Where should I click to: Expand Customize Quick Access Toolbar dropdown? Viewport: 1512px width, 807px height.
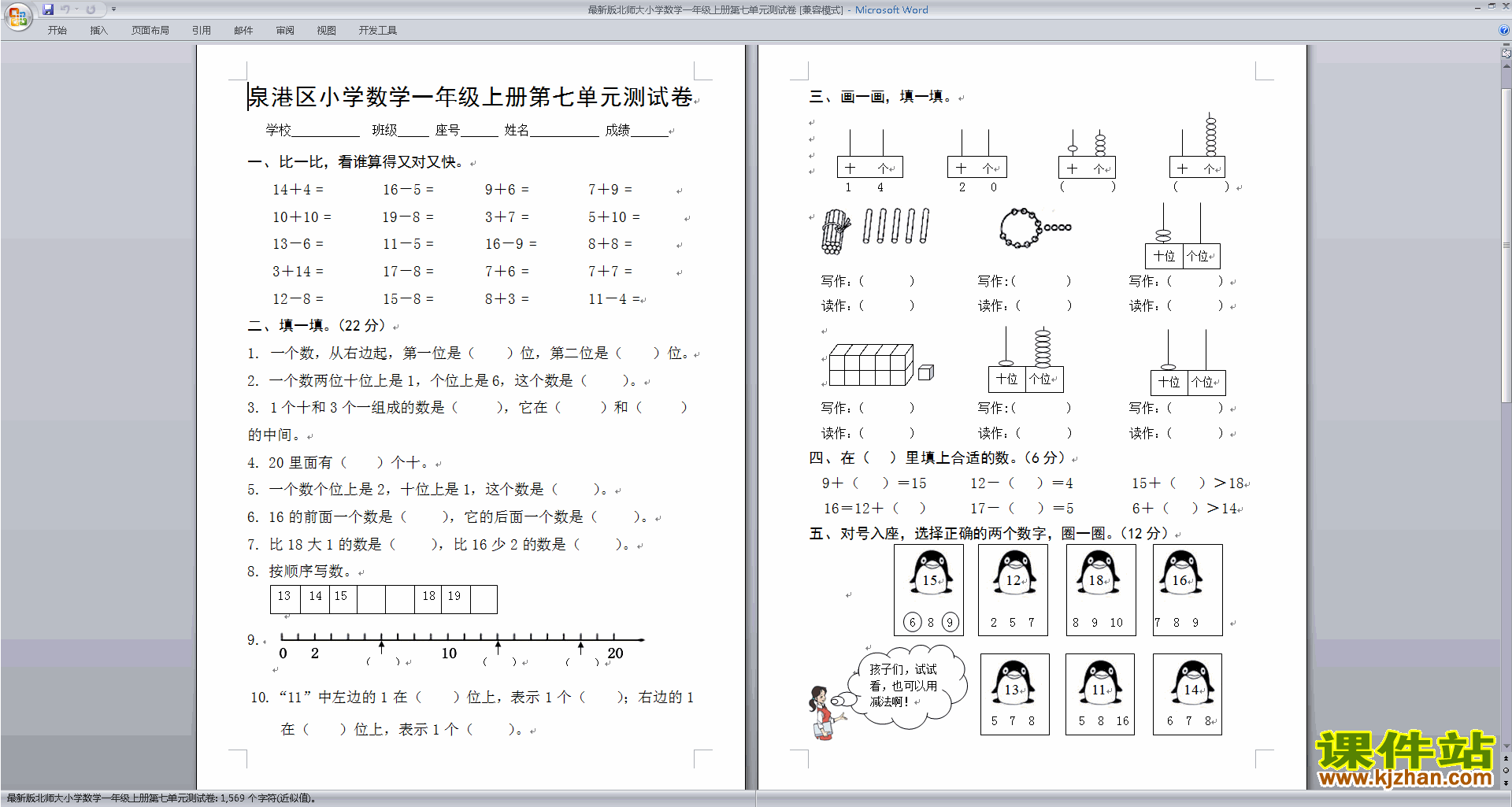tap(113, 9)
